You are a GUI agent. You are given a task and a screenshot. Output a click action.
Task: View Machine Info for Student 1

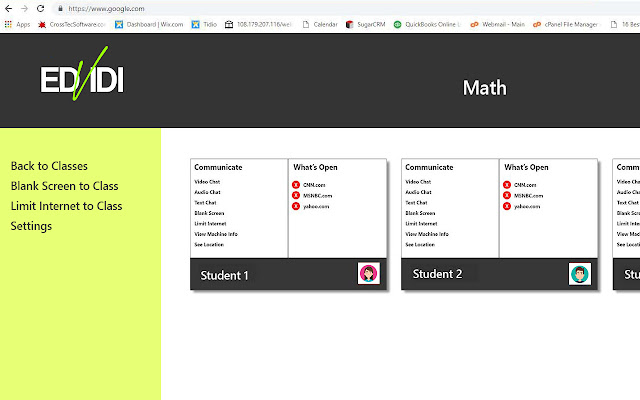pos(216,234)
